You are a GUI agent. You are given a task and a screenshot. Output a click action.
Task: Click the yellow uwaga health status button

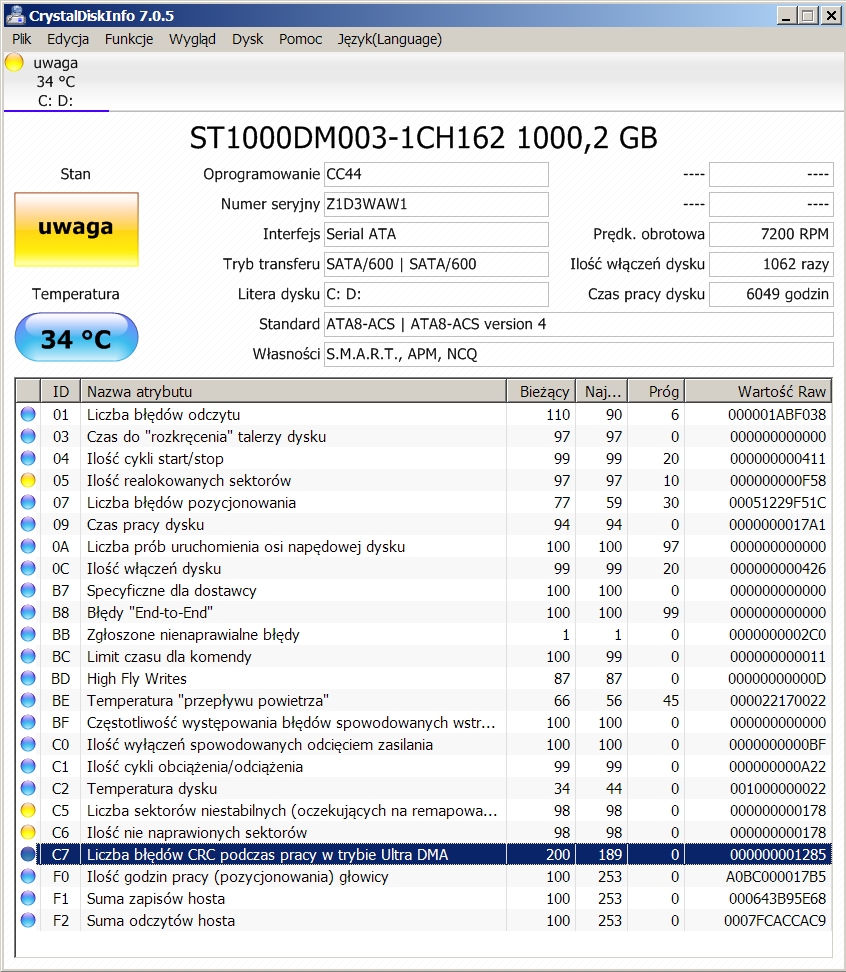(x=76, y=229)
